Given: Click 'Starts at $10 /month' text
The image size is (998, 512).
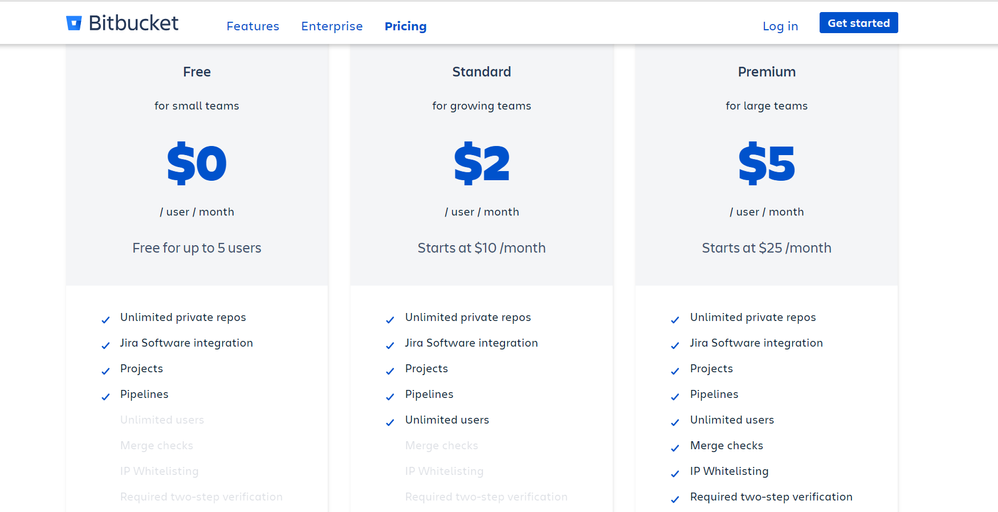Looking at the screenshot, I should [x=482, y=248].
